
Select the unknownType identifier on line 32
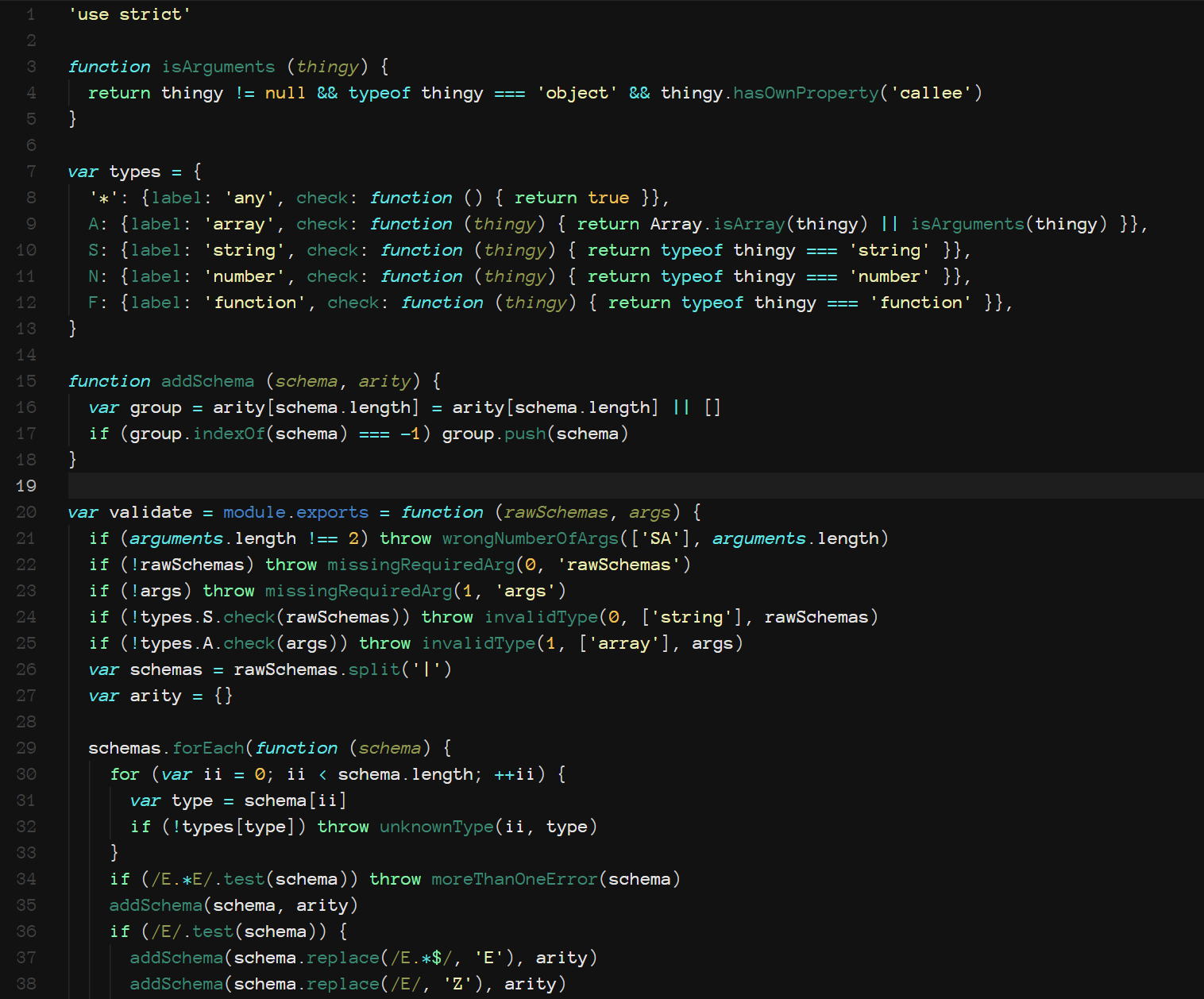(x=435, y=827)
